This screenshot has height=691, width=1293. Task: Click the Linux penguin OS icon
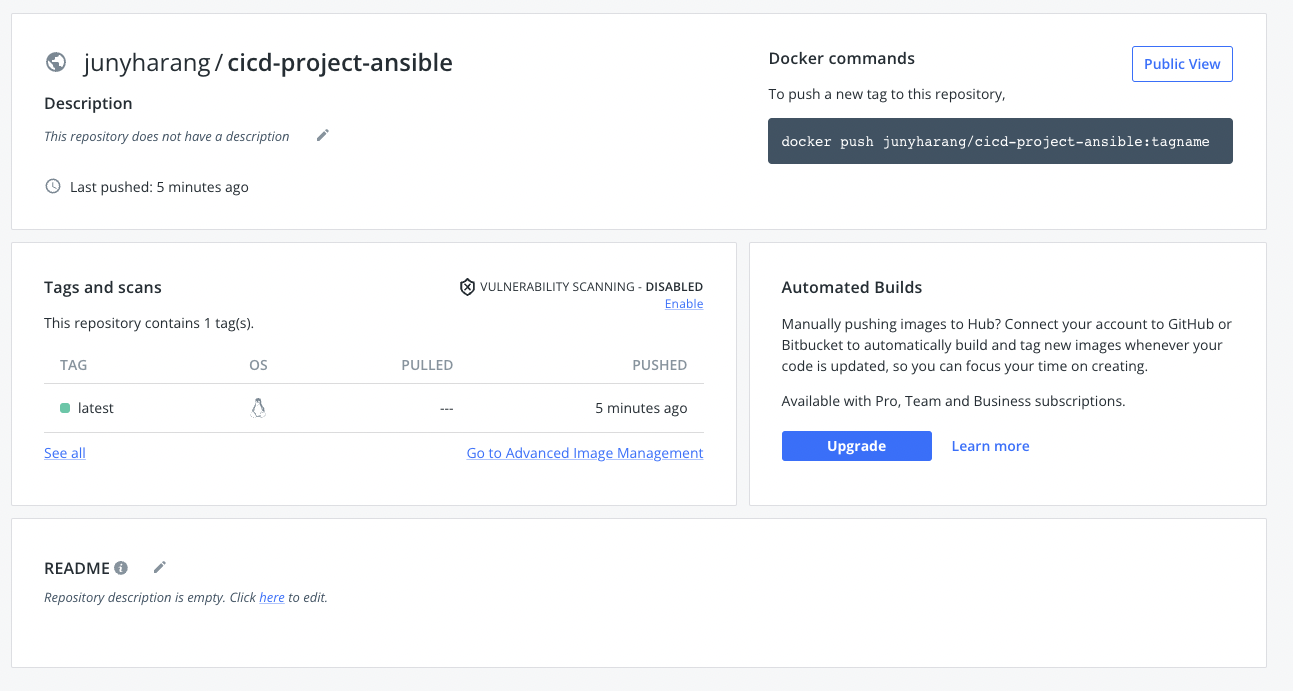point(258,408)
